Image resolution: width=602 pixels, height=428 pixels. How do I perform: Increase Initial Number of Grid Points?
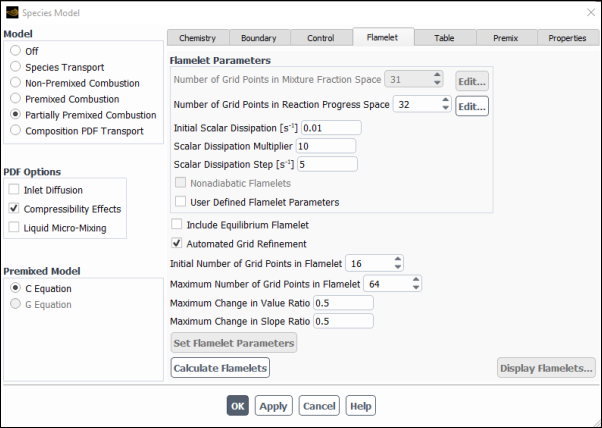click(398, 259)
